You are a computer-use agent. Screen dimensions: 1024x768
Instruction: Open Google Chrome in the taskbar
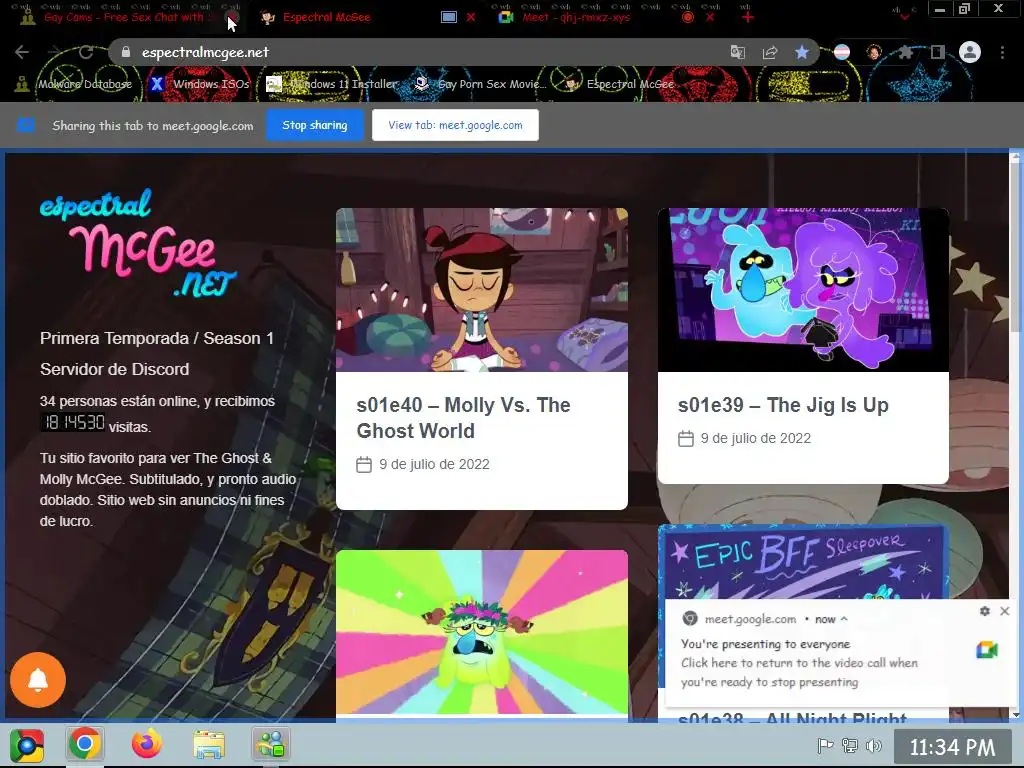pos(85,744)
